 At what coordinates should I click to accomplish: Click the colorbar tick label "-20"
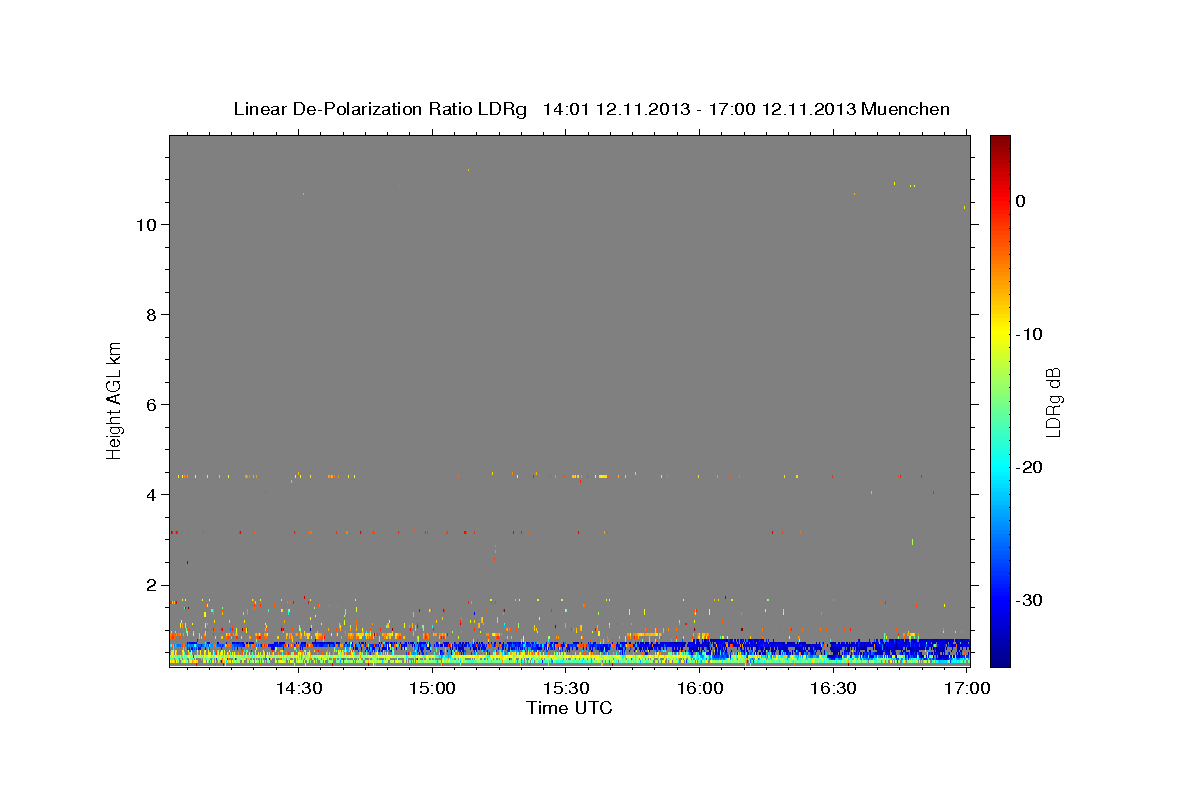(x=1029, y=467)
